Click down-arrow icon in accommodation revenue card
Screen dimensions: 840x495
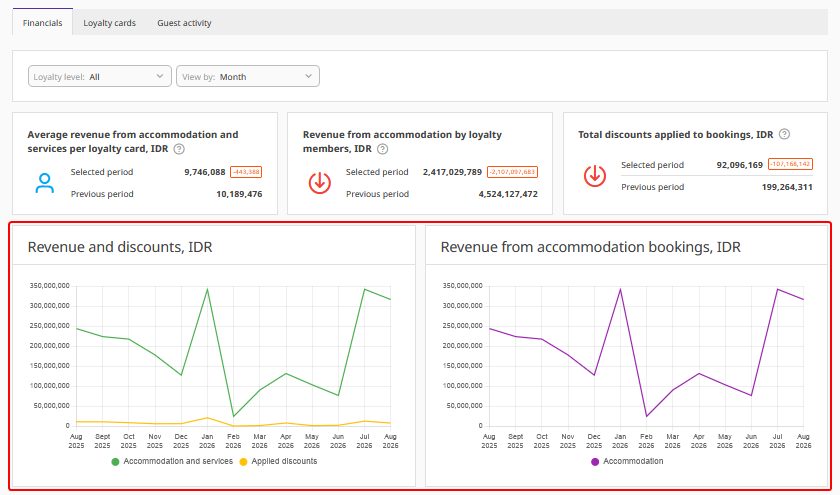320,183
